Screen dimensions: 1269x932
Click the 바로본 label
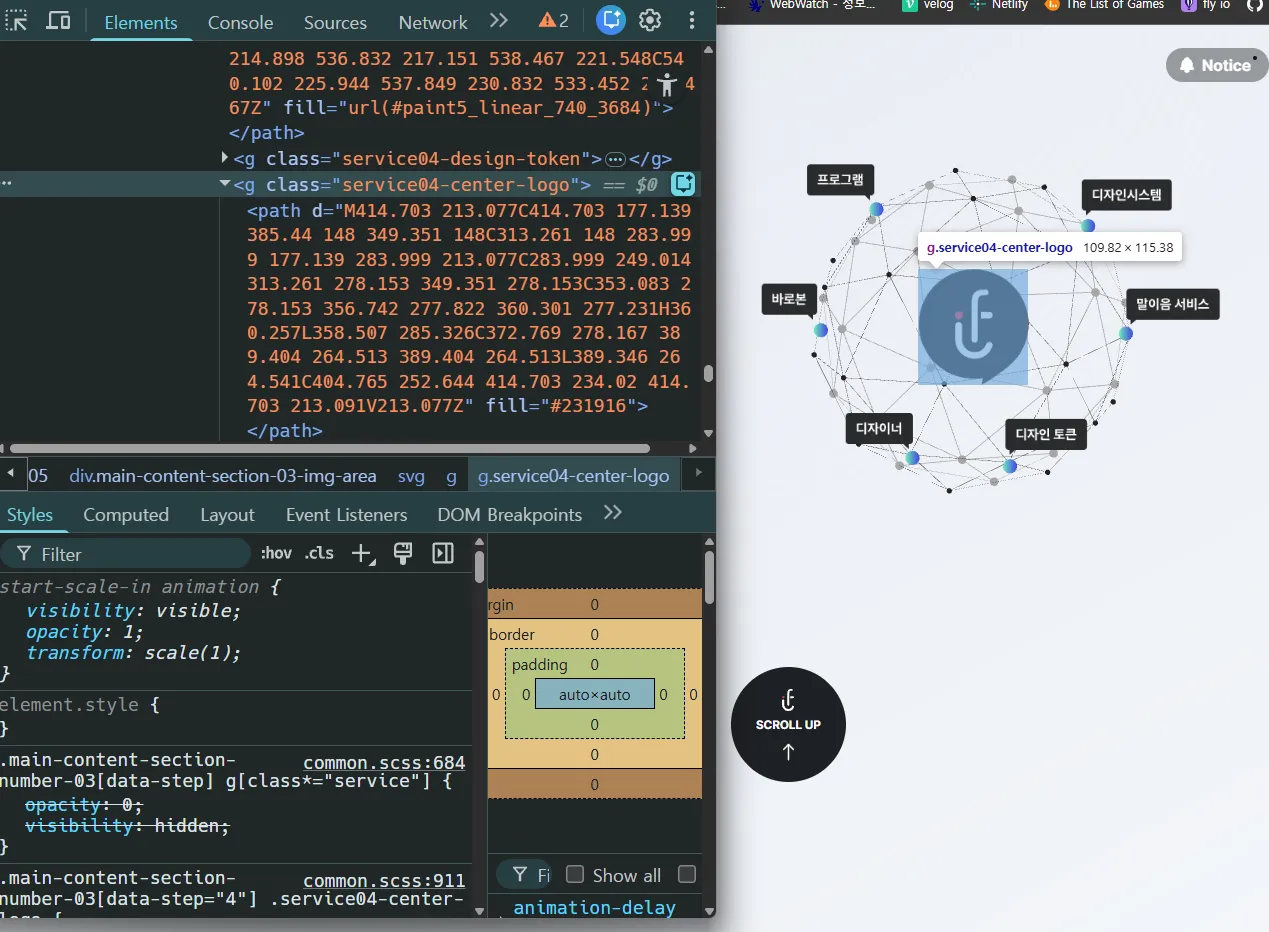click(x=789, y=300)
